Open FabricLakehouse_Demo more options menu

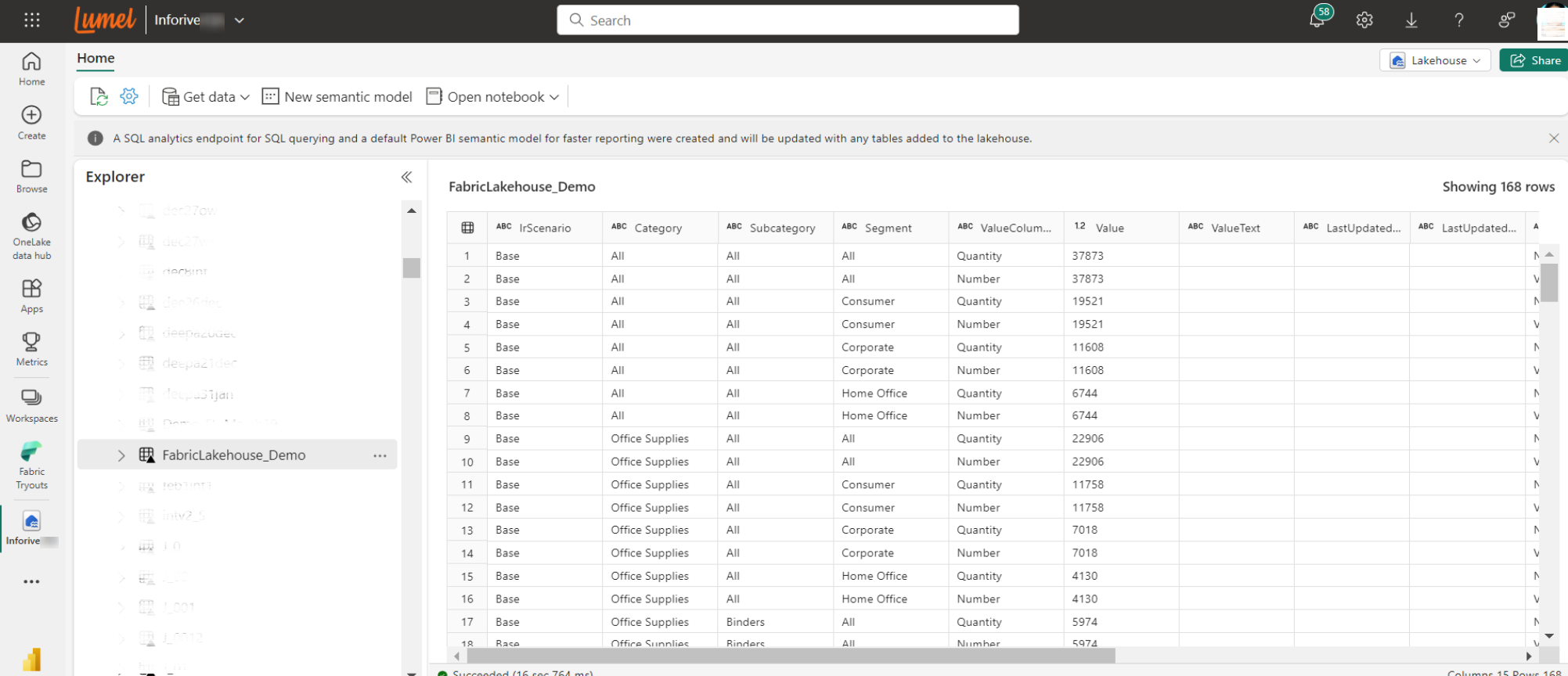click(380, 455)
